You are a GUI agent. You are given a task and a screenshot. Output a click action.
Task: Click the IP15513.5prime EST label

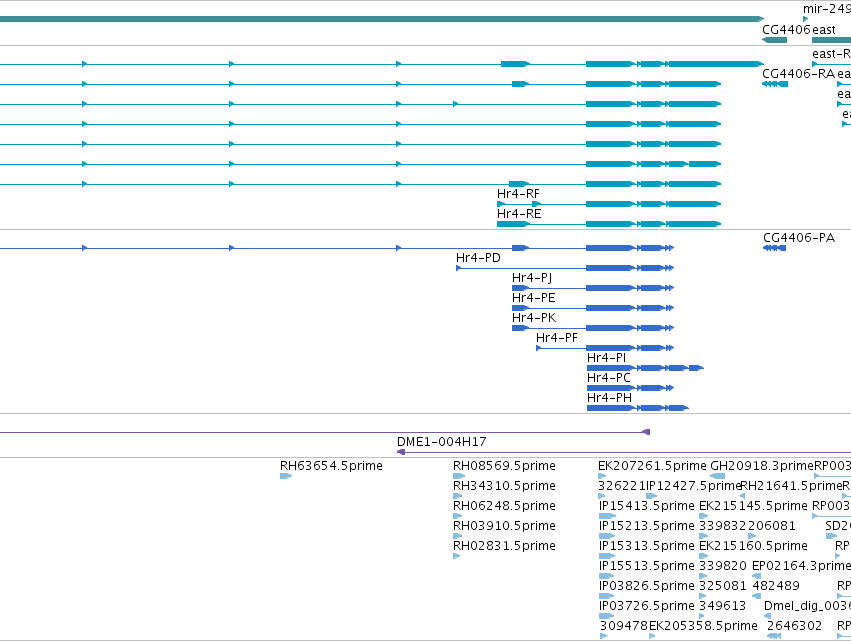[647, 566]
